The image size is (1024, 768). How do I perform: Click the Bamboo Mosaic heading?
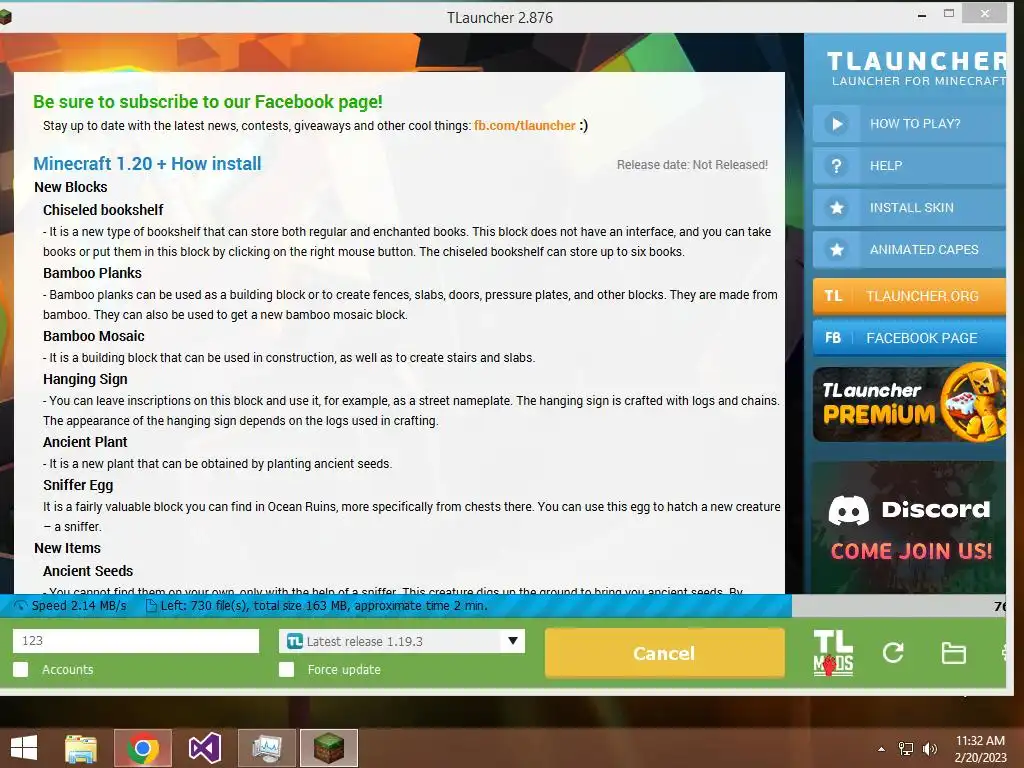click(93, 336)
